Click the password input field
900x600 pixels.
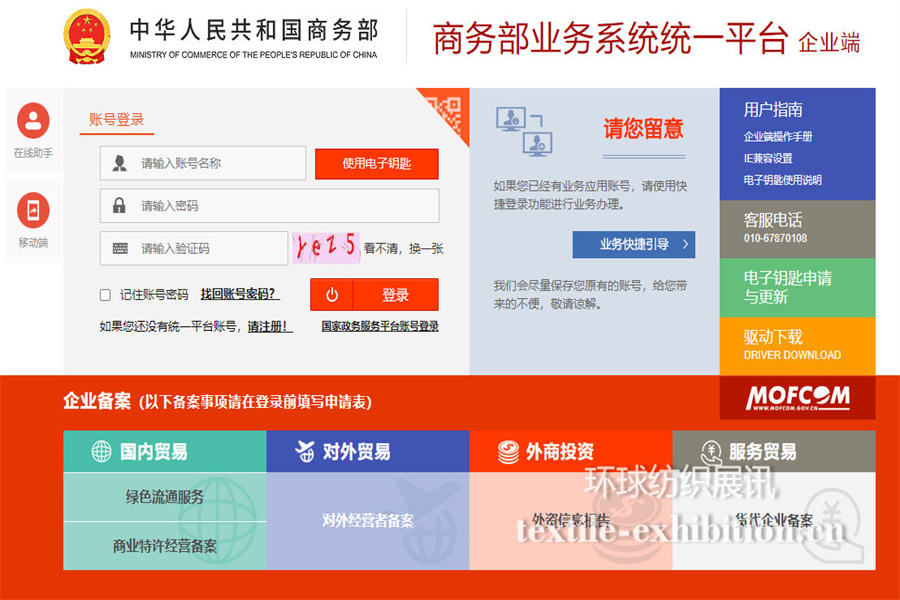click(x=280, y=206)
